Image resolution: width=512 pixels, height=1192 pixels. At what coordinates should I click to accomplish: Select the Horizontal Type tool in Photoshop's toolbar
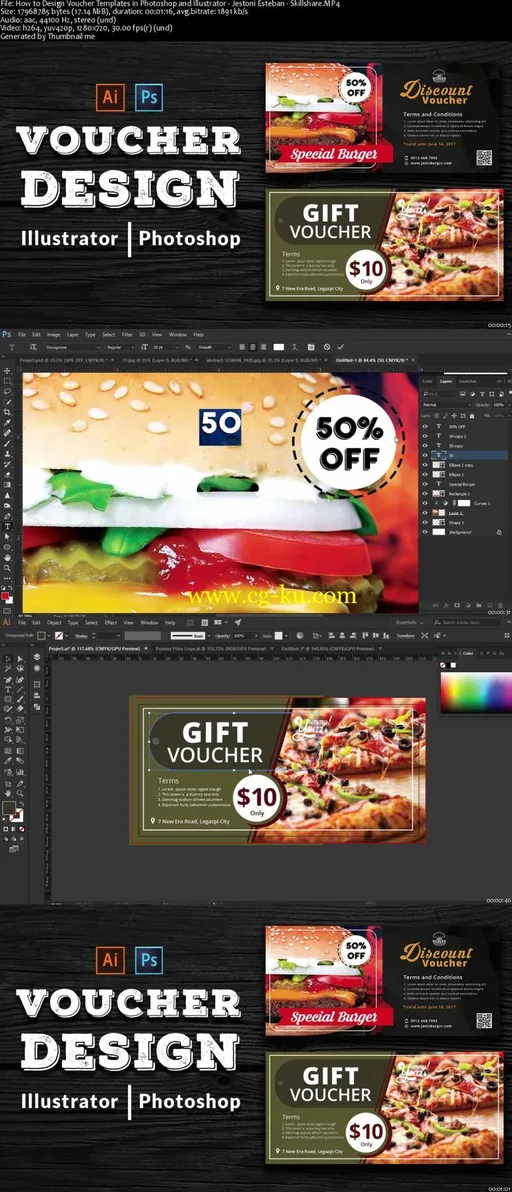[8, 527]
